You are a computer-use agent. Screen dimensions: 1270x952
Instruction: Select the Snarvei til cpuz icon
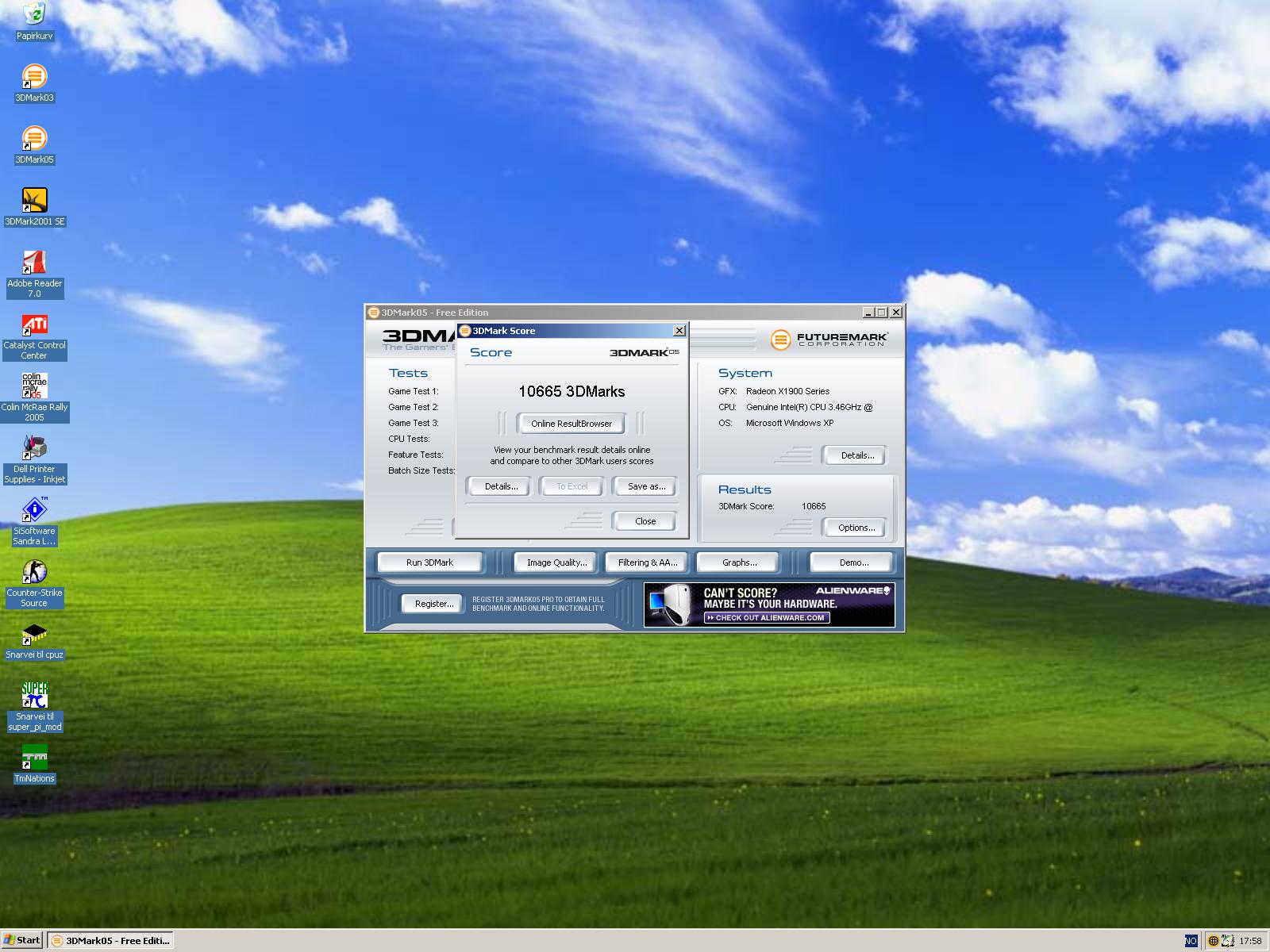point(34,640)
